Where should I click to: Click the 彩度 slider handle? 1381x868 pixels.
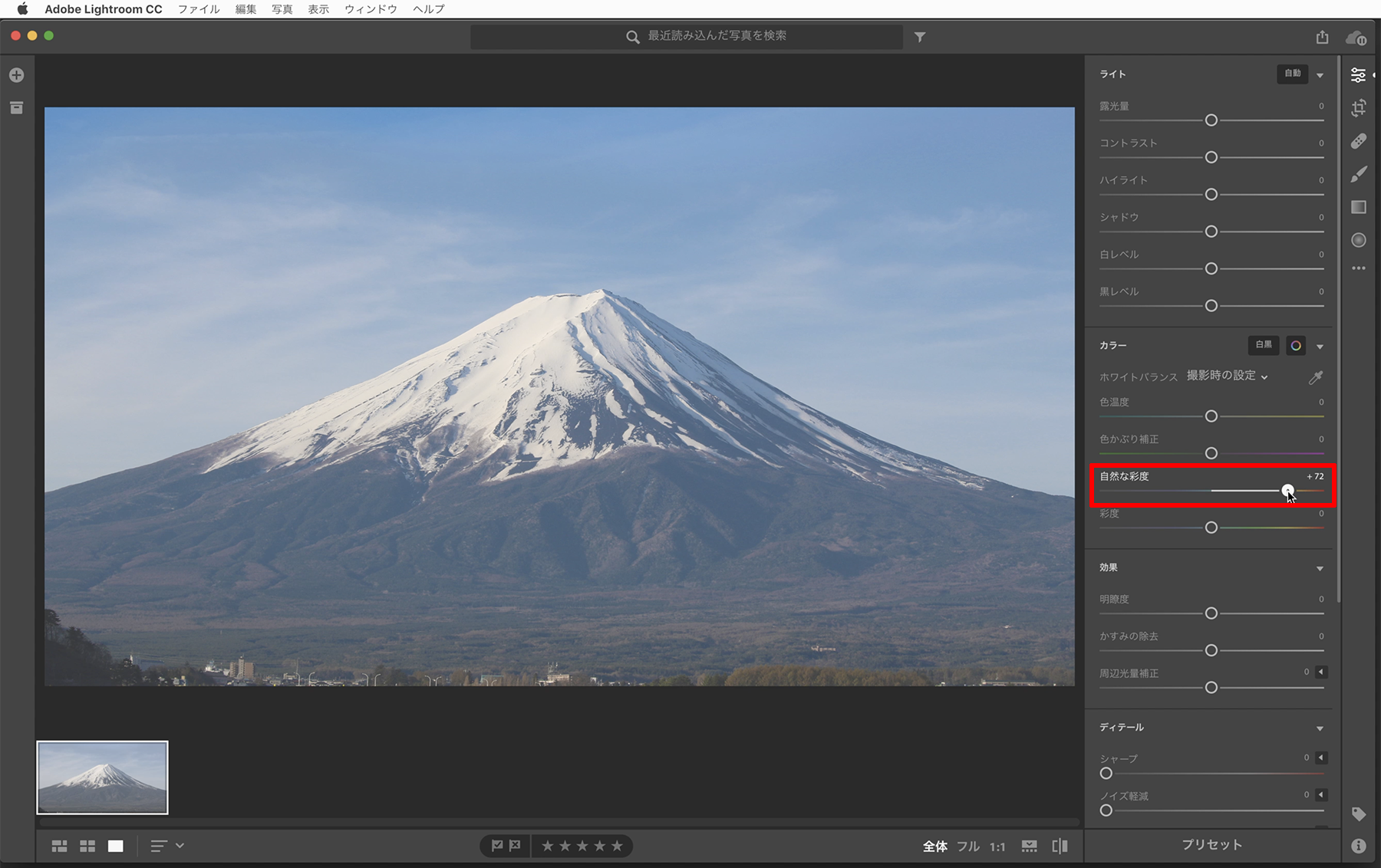1211,528
